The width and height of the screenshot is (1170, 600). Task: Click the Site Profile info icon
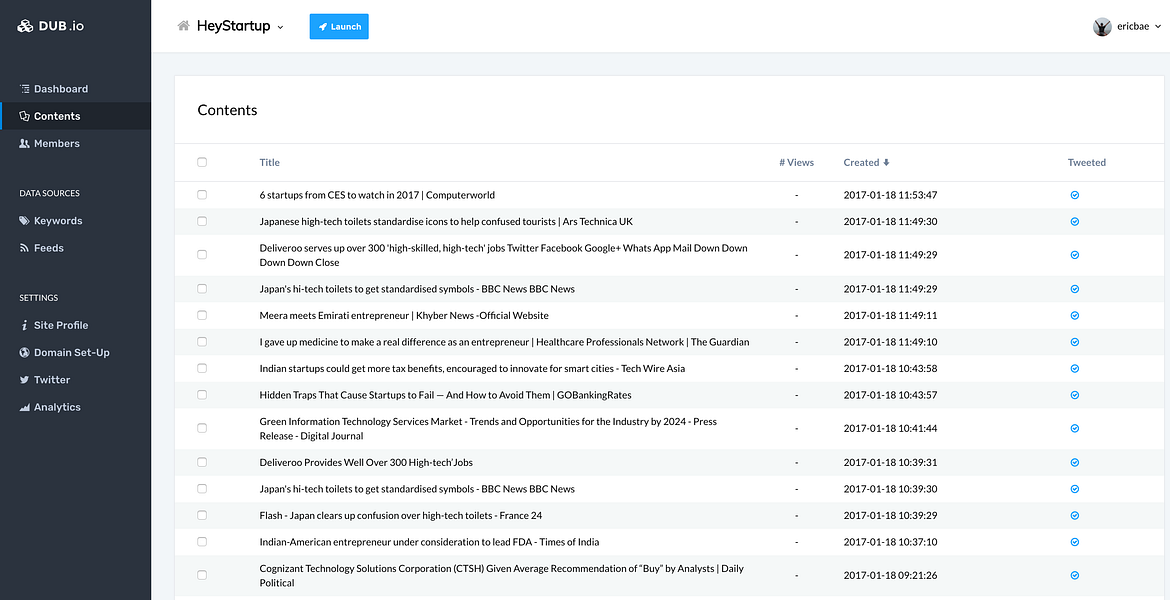tap(25, 325)
